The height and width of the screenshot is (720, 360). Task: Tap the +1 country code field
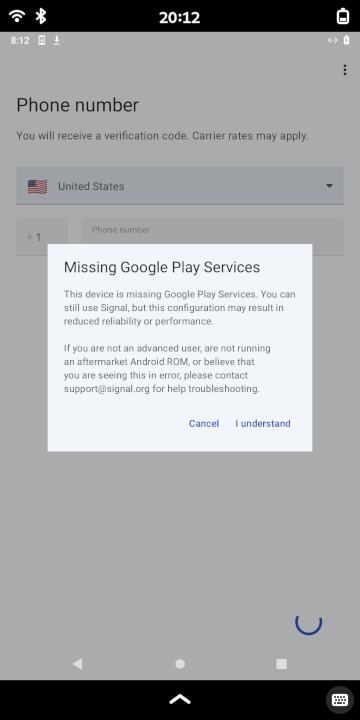42,236
